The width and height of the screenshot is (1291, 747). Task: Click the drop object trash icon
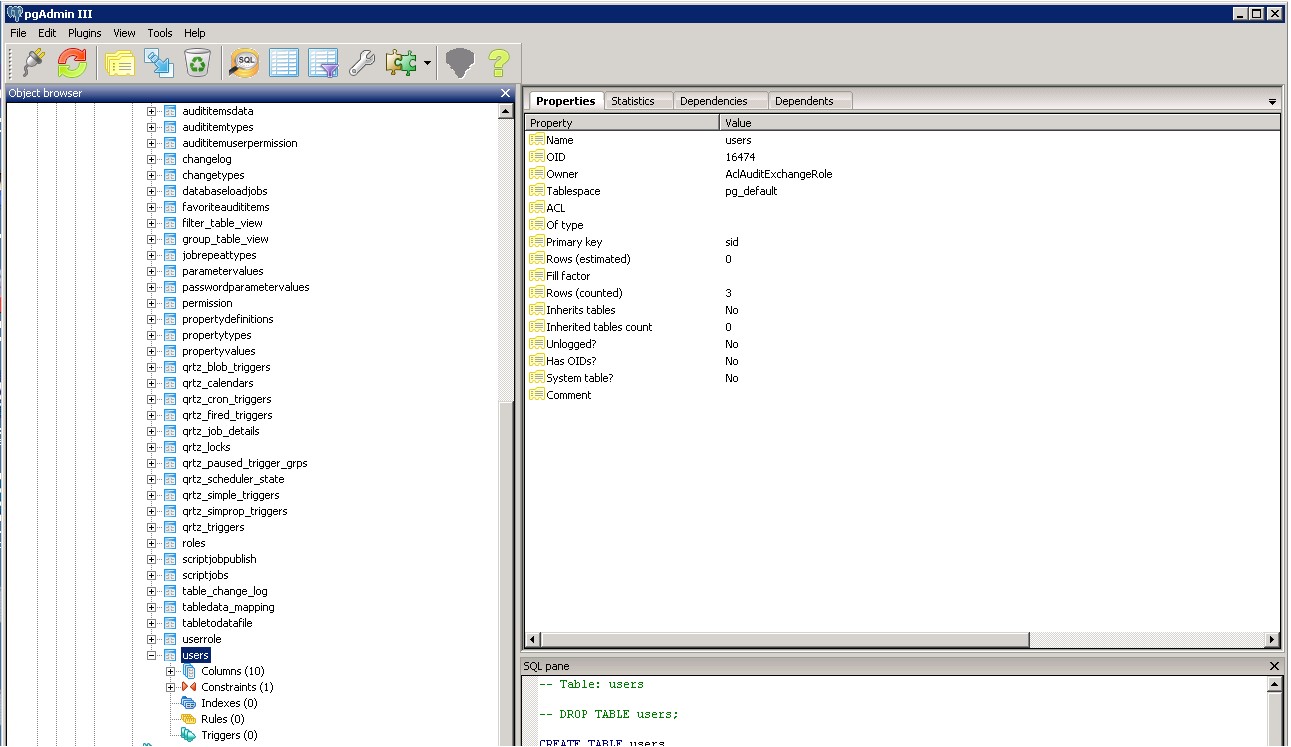pos(198,63)
